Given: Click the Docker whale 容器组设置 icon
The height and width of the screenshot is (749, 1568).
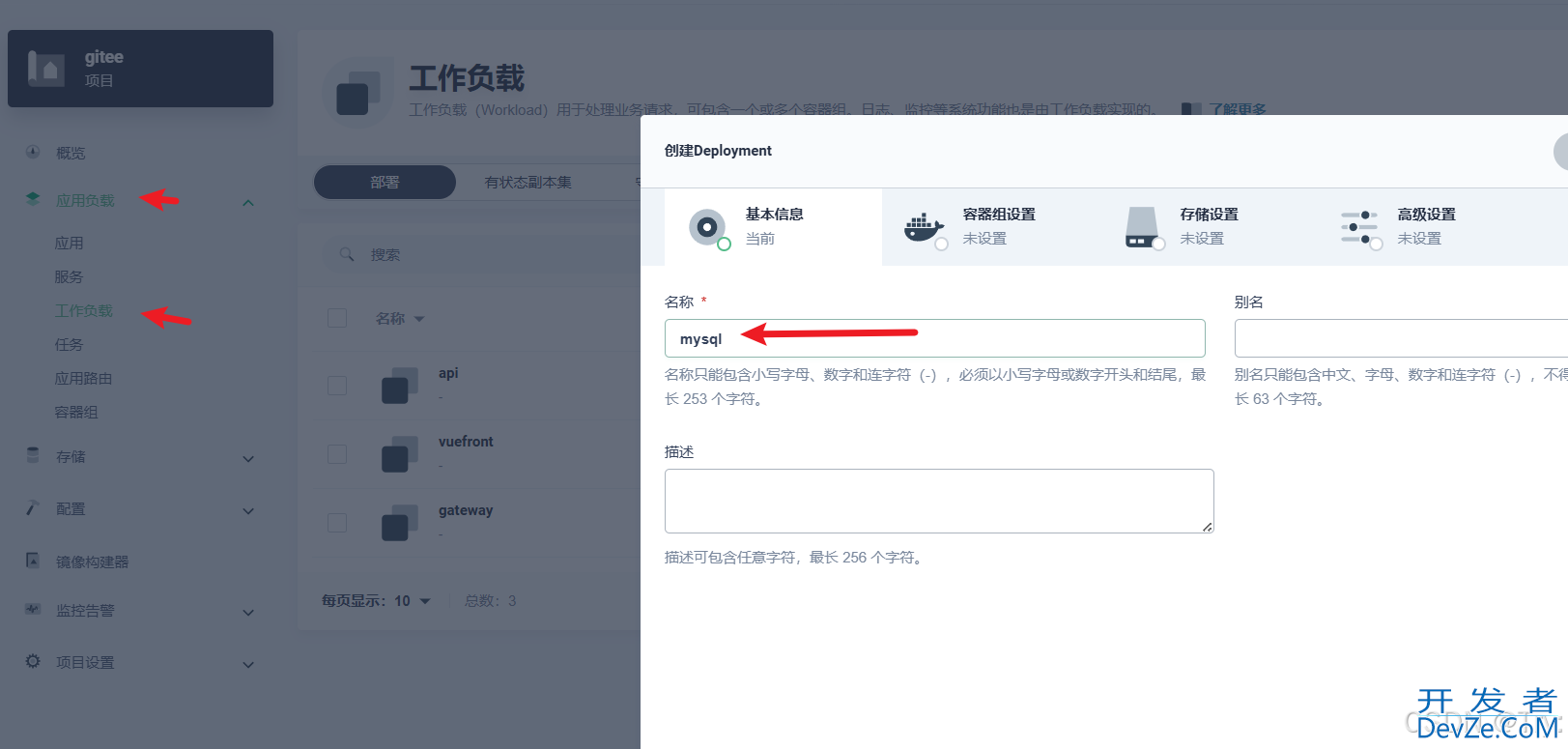Looking at the screenshot, I should tap(925, 228).
